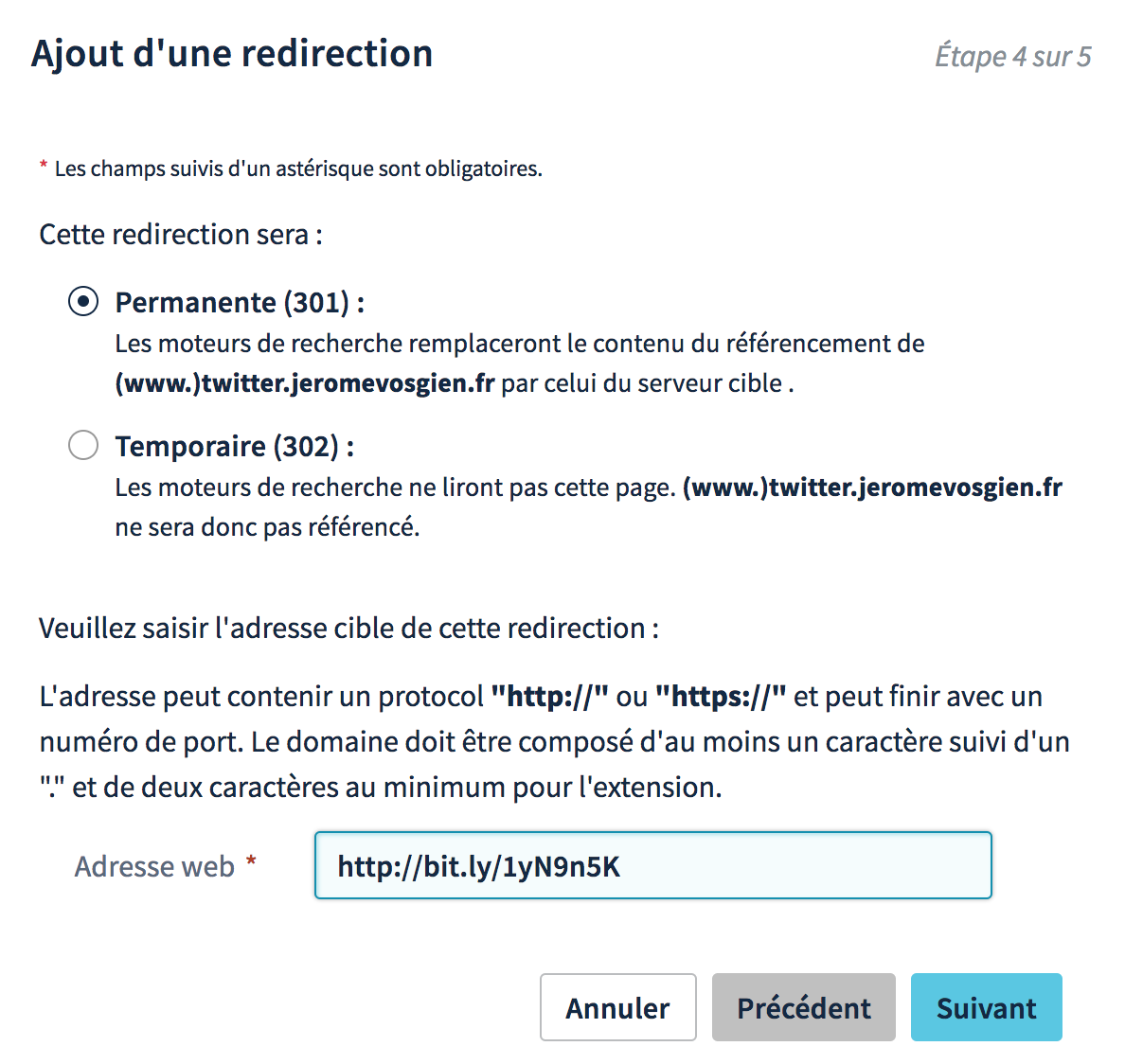The height and width of the screenshot is (1064, 1125).
Task: Click the temporary redirection description text
Action: tap(588, 506)
